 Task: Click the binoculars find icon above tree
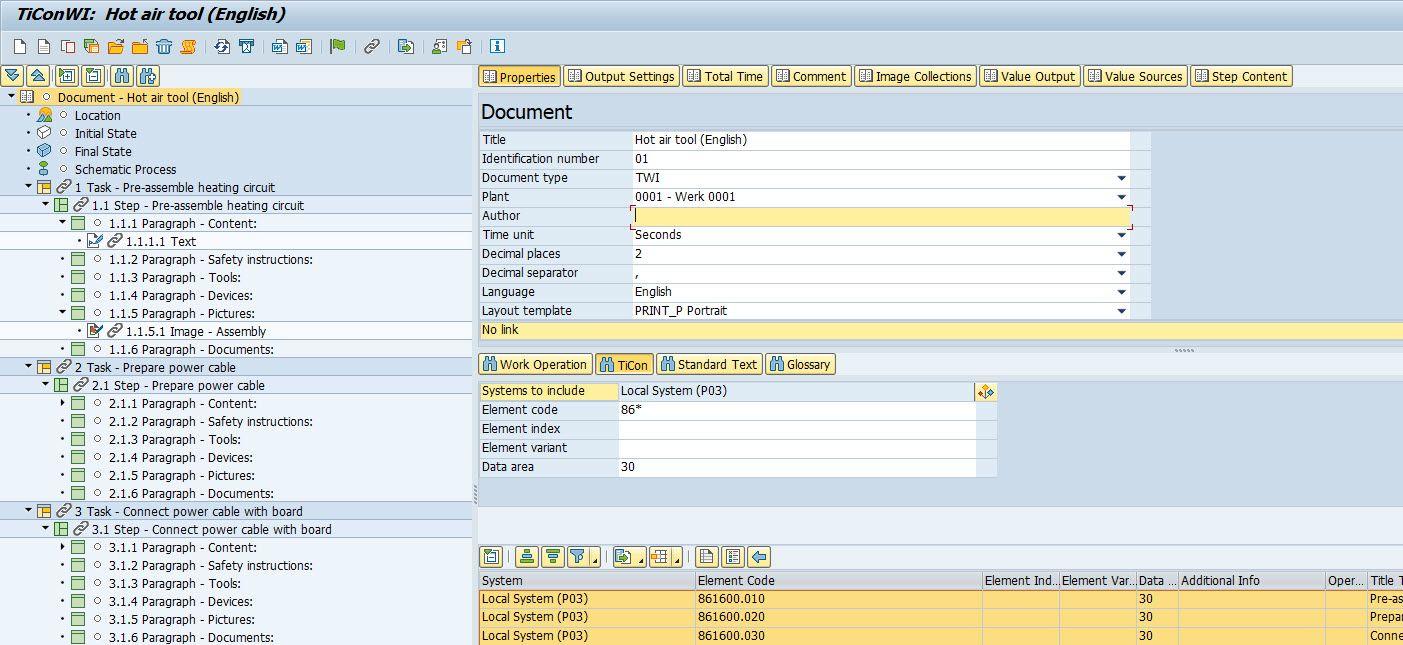pyautogui.click(x=122, y=76)
